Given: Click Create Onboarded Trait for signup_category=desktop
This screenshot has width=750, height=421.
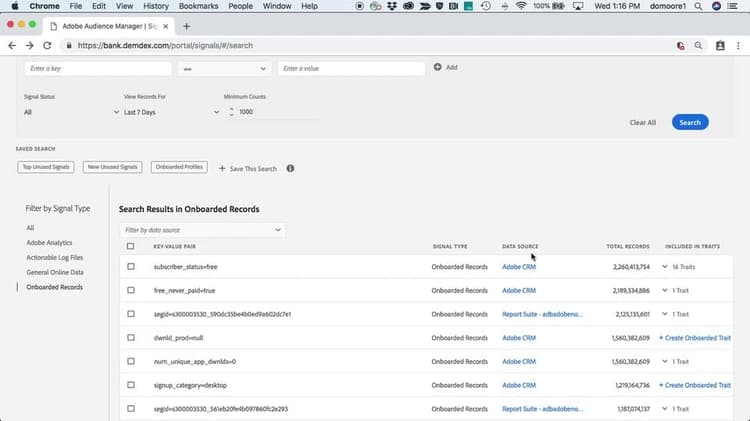Looking at the screenshot, I should pos(695,385).
